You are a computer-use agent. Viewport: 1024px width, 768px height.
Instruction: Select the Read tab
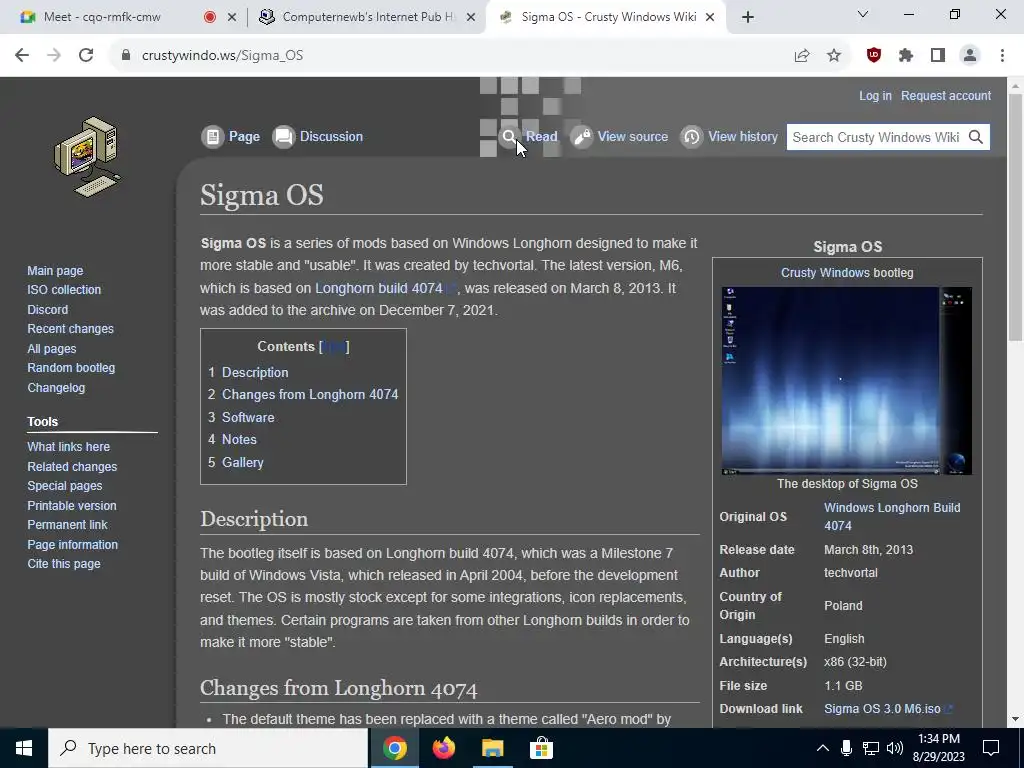(x=528, y=136)
